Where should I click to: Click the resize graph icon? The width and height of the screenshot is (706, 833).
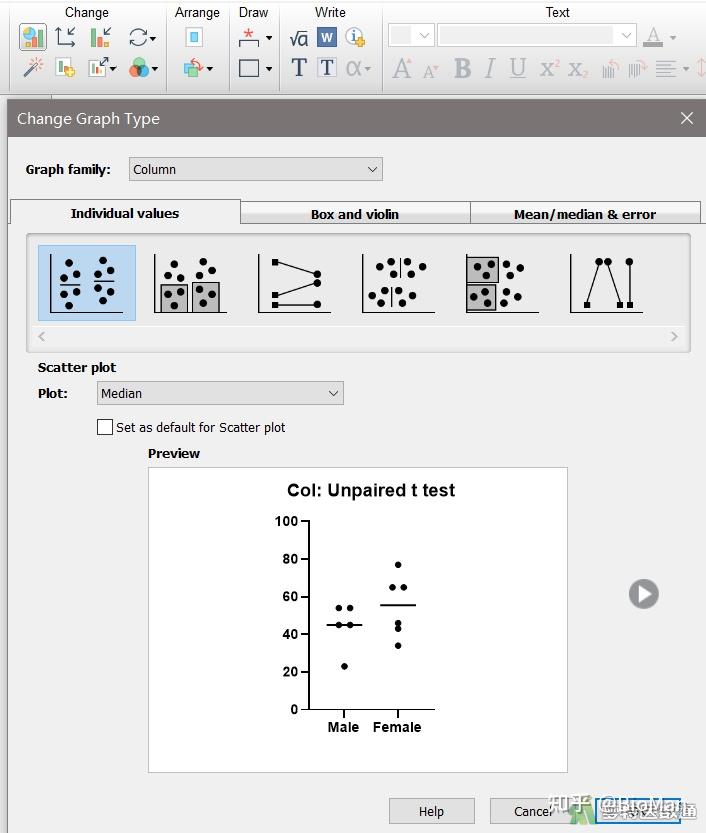click(98, 67)
